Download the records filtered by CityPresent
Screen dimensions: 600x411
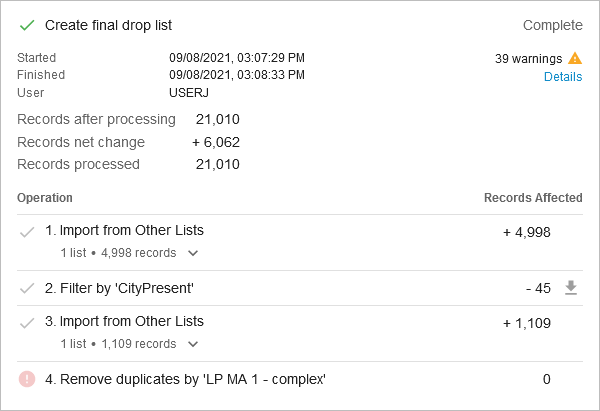(x=571, y=288)
